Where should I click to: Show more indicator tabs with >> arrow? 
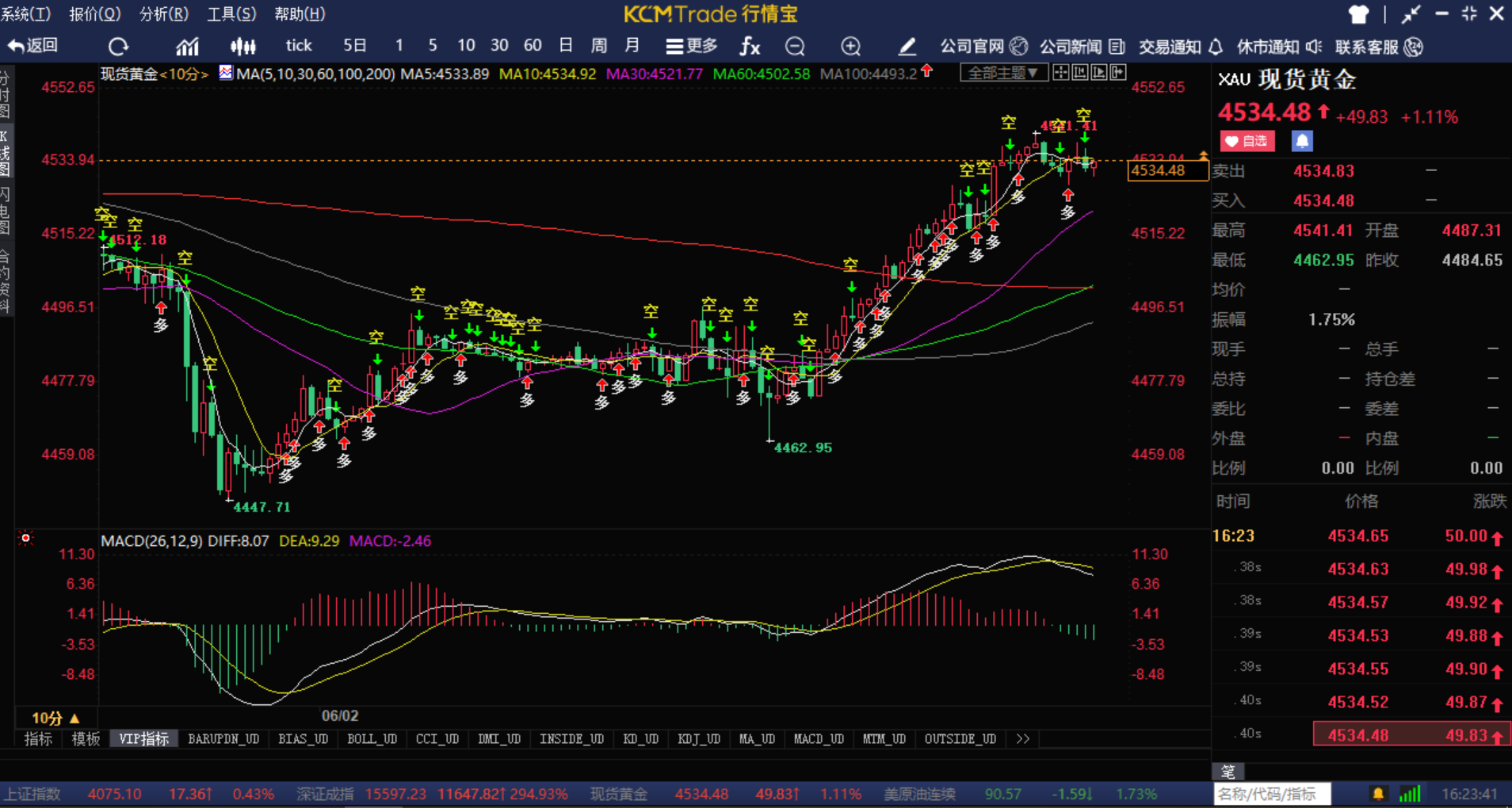coord(1023,739)
